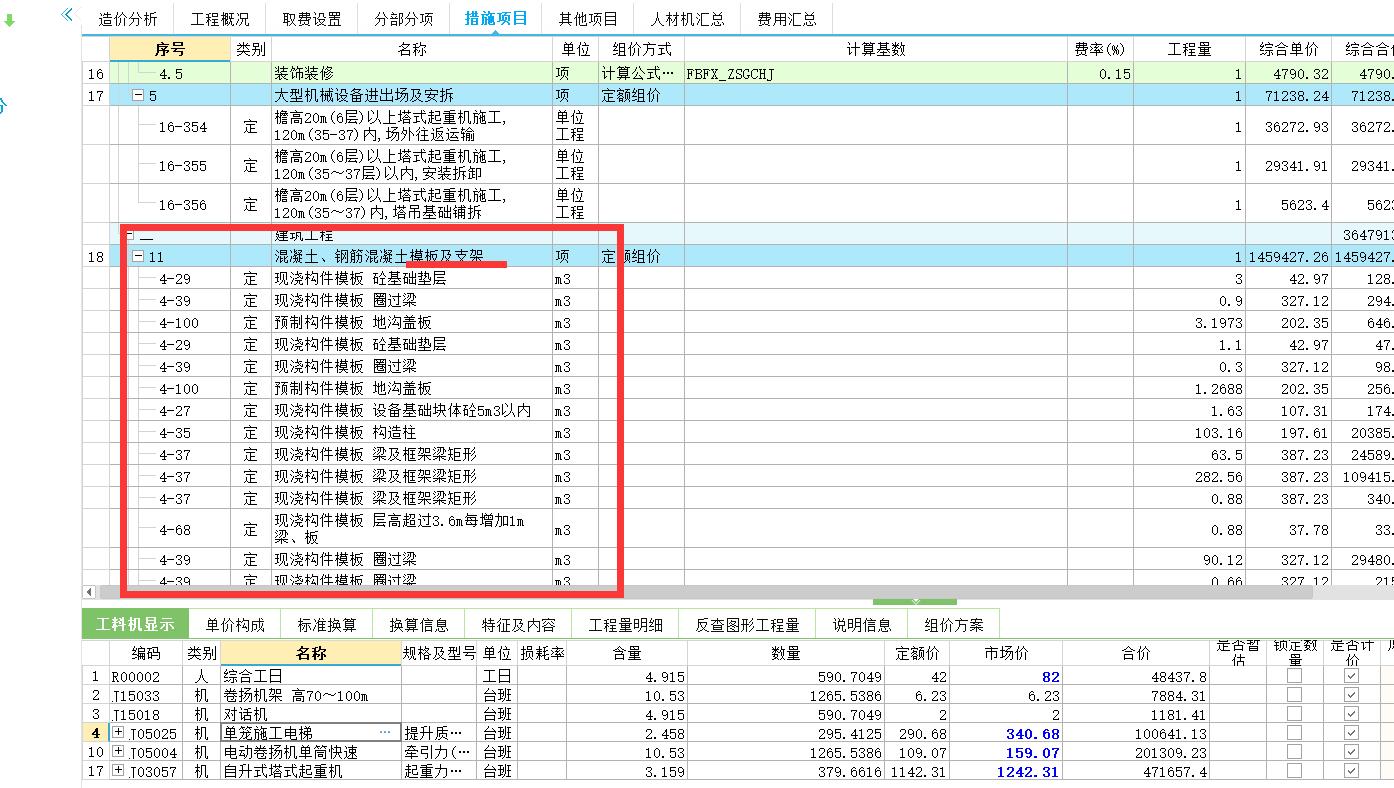Image resolution: width=1394 pixels, height=788 pixels.
Task: Open the 工程量明细 bottom tab
Action: point(625,625)
